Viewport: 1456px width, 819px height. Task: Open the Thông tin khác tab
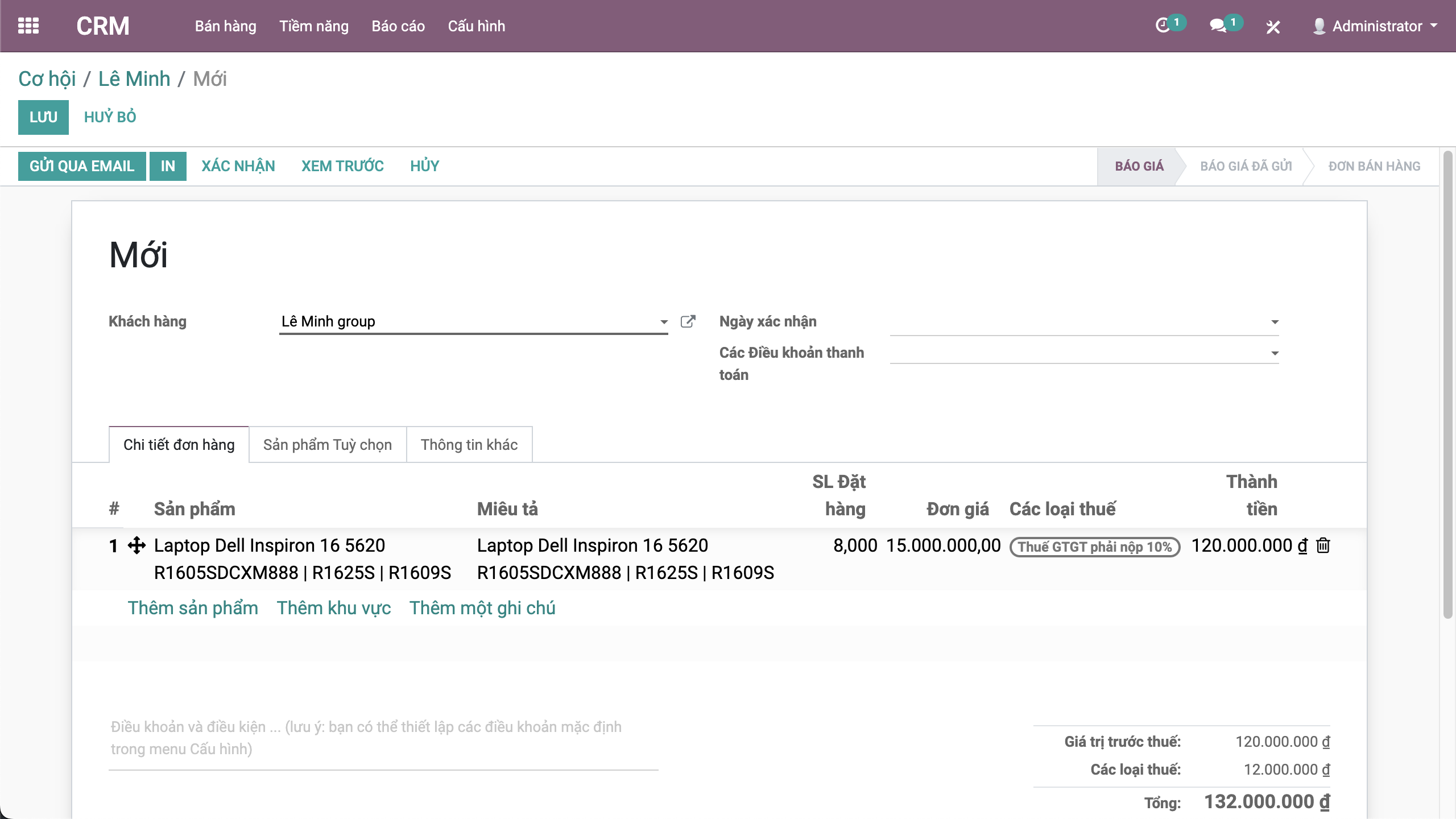click(x=469, y=445)
